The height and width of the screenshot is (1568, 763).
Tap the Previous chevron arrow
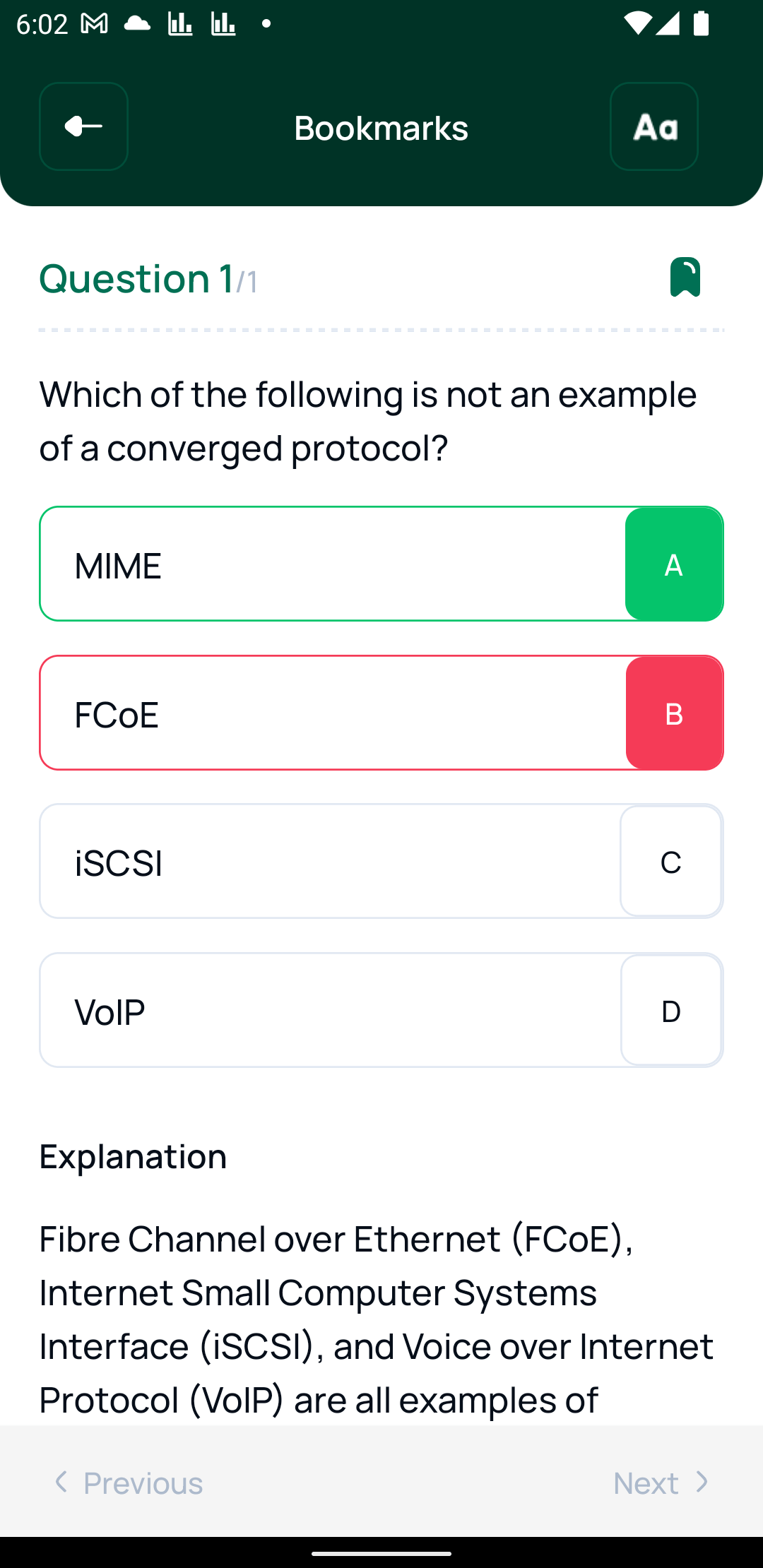coord(62,1483)
